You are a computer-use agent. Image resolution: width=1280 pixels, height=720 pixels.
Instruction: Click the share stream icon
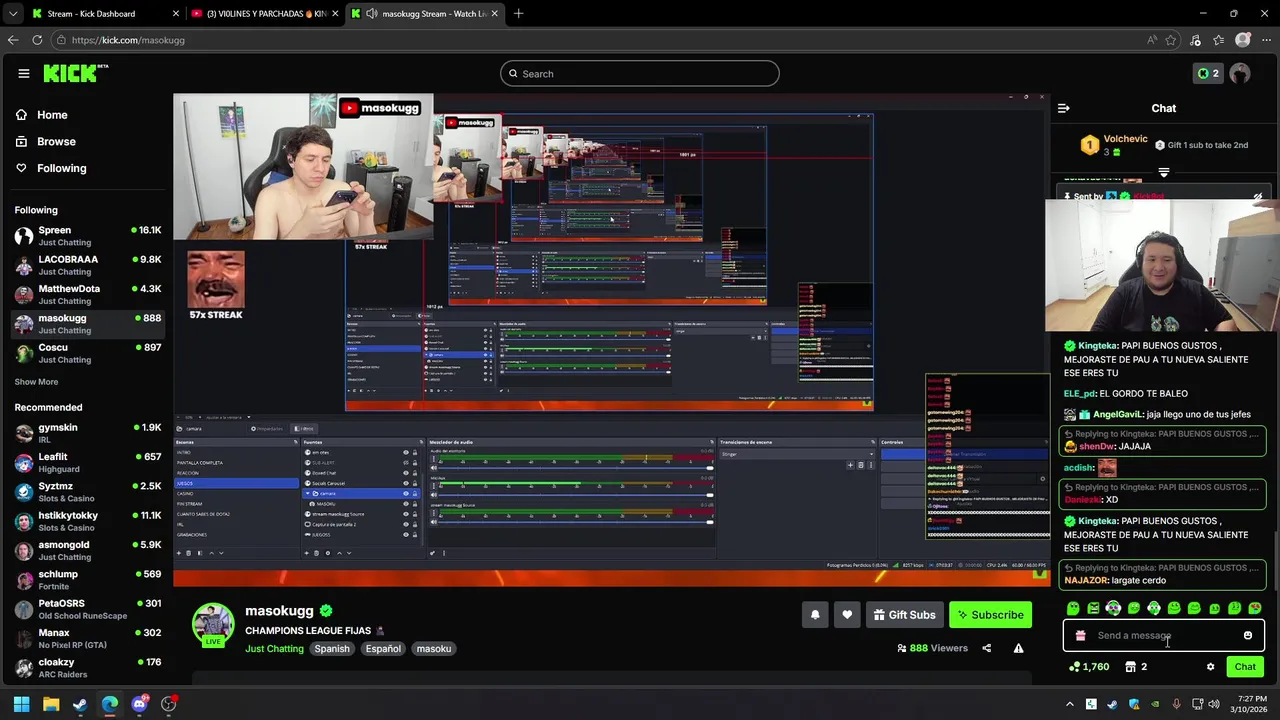click(986, 648)
